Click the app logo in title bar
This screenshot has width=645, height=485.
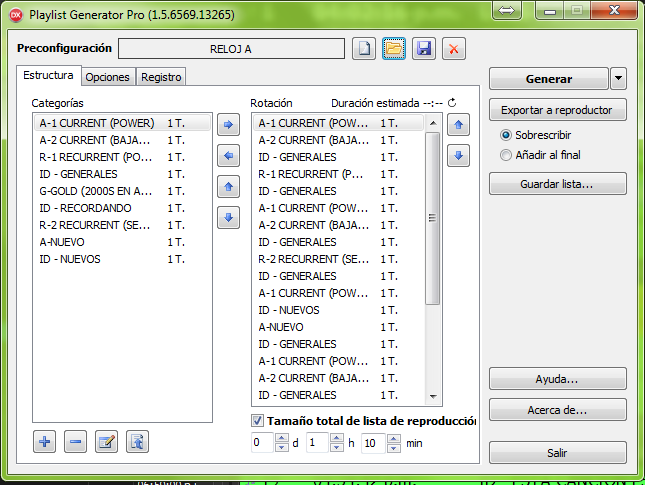click(16, 15)
